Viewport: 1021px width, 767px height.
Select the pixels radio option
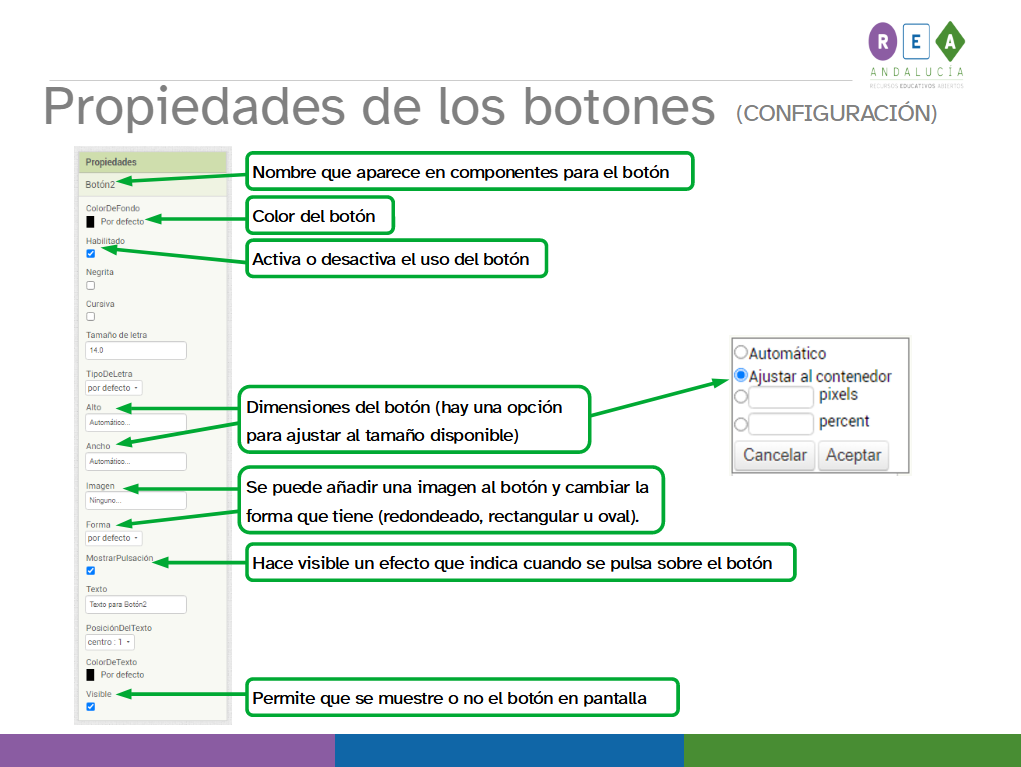click(741, 397)
